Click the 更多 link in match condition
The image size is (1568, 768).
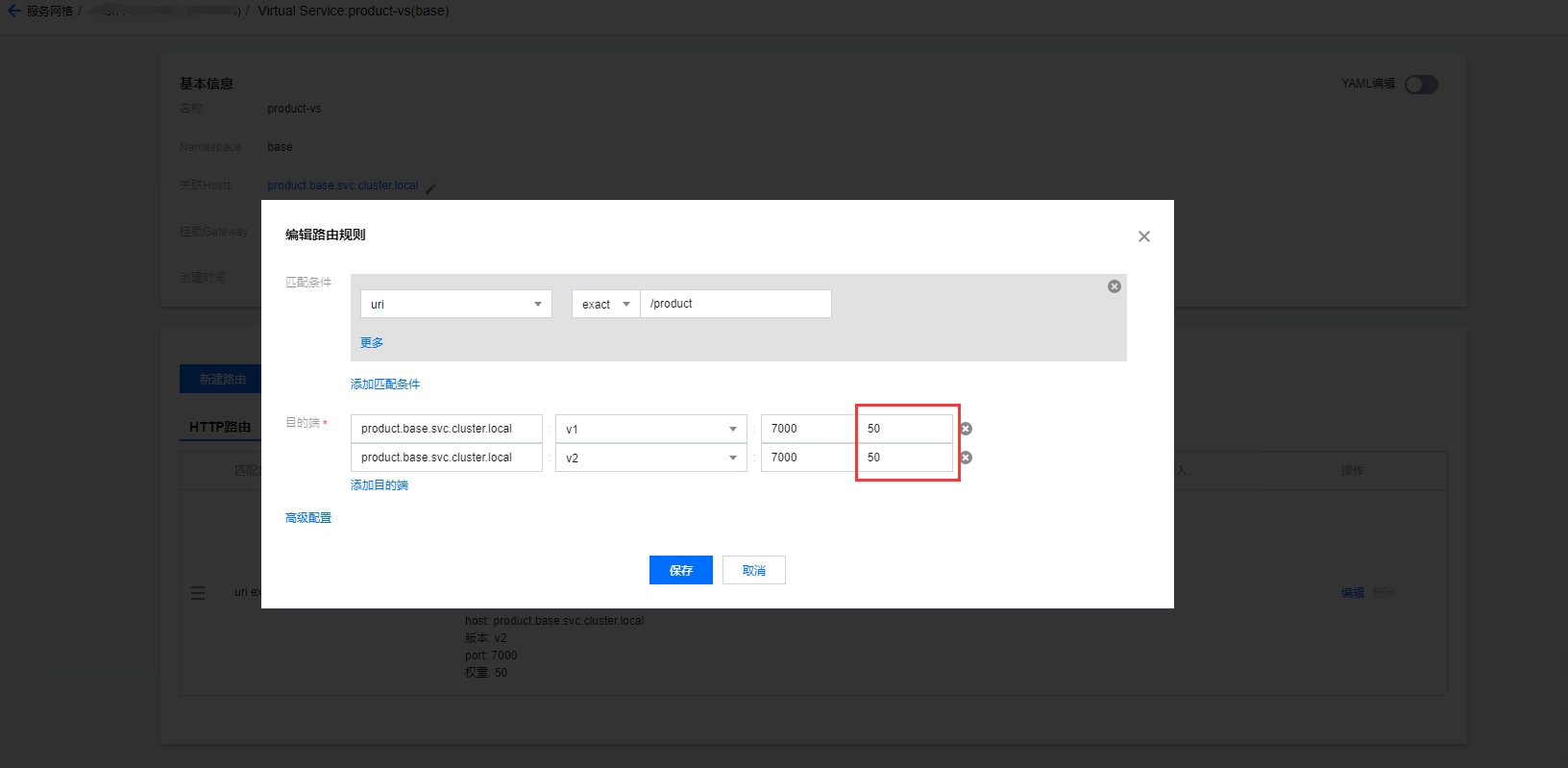372,343
